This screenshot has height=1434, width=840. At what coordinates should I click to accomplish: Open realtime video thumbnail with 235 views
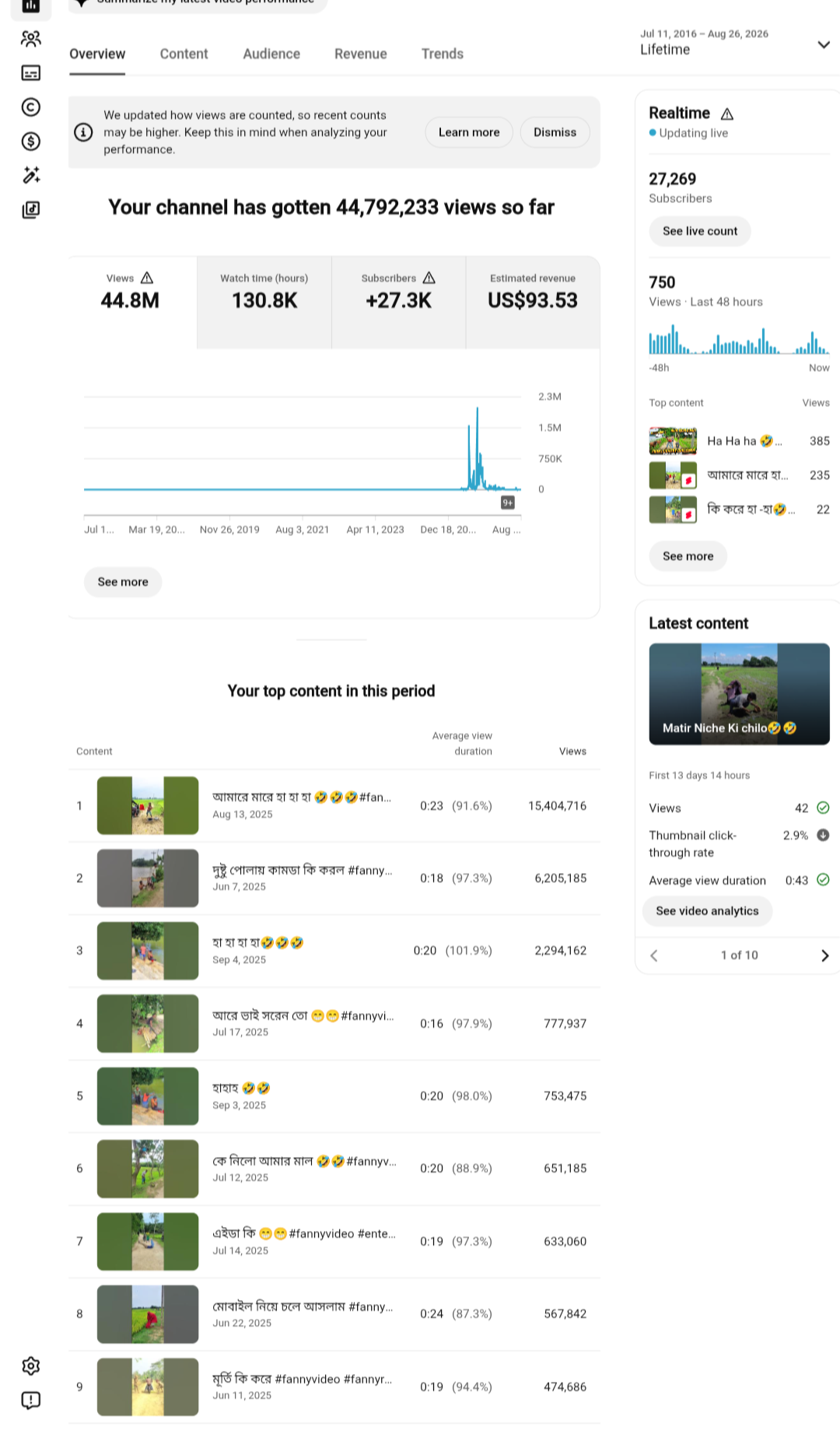click(673, 475)
